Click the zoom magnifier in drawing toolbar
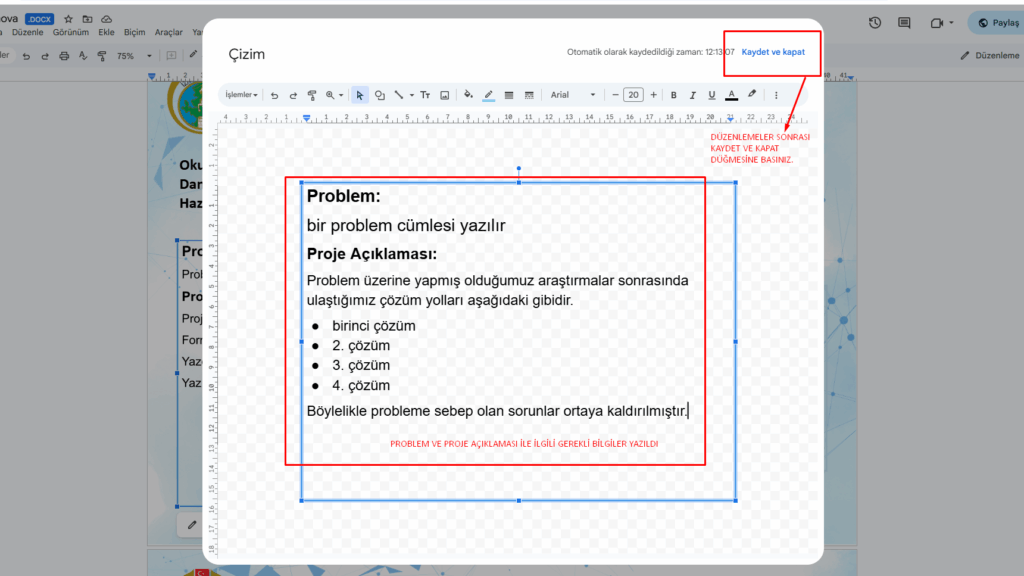Image resolution: width=1024 pixels, height=576 pixels. click(x=330, y=95)
